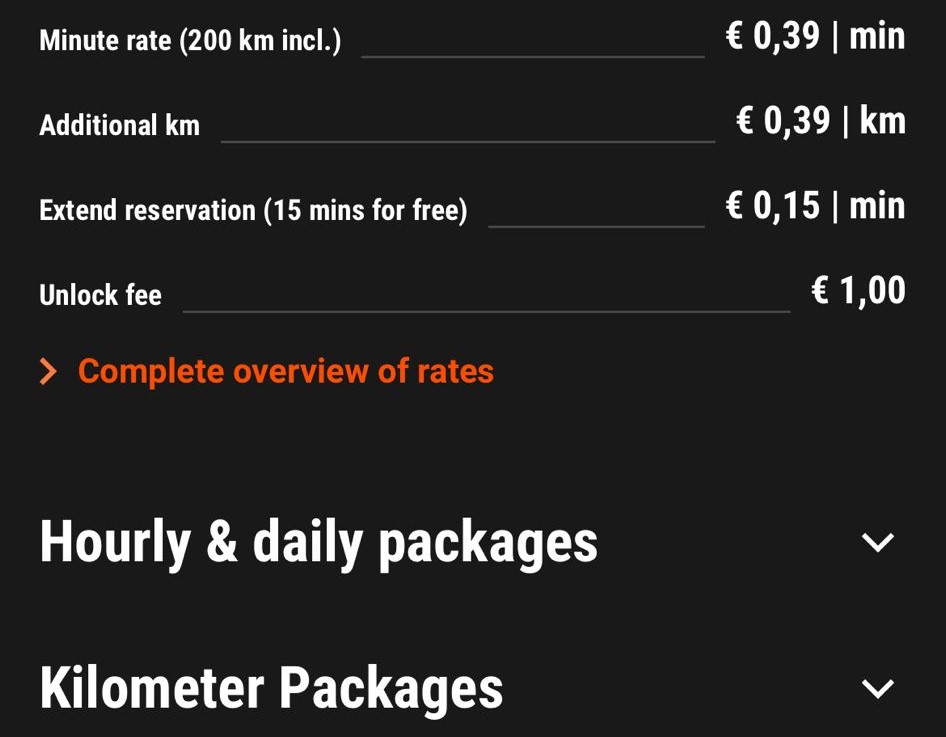Expand the Hourly & daily packages chevron
The image size is (946, 737).
pyautogui.click(x=877, y=542)
